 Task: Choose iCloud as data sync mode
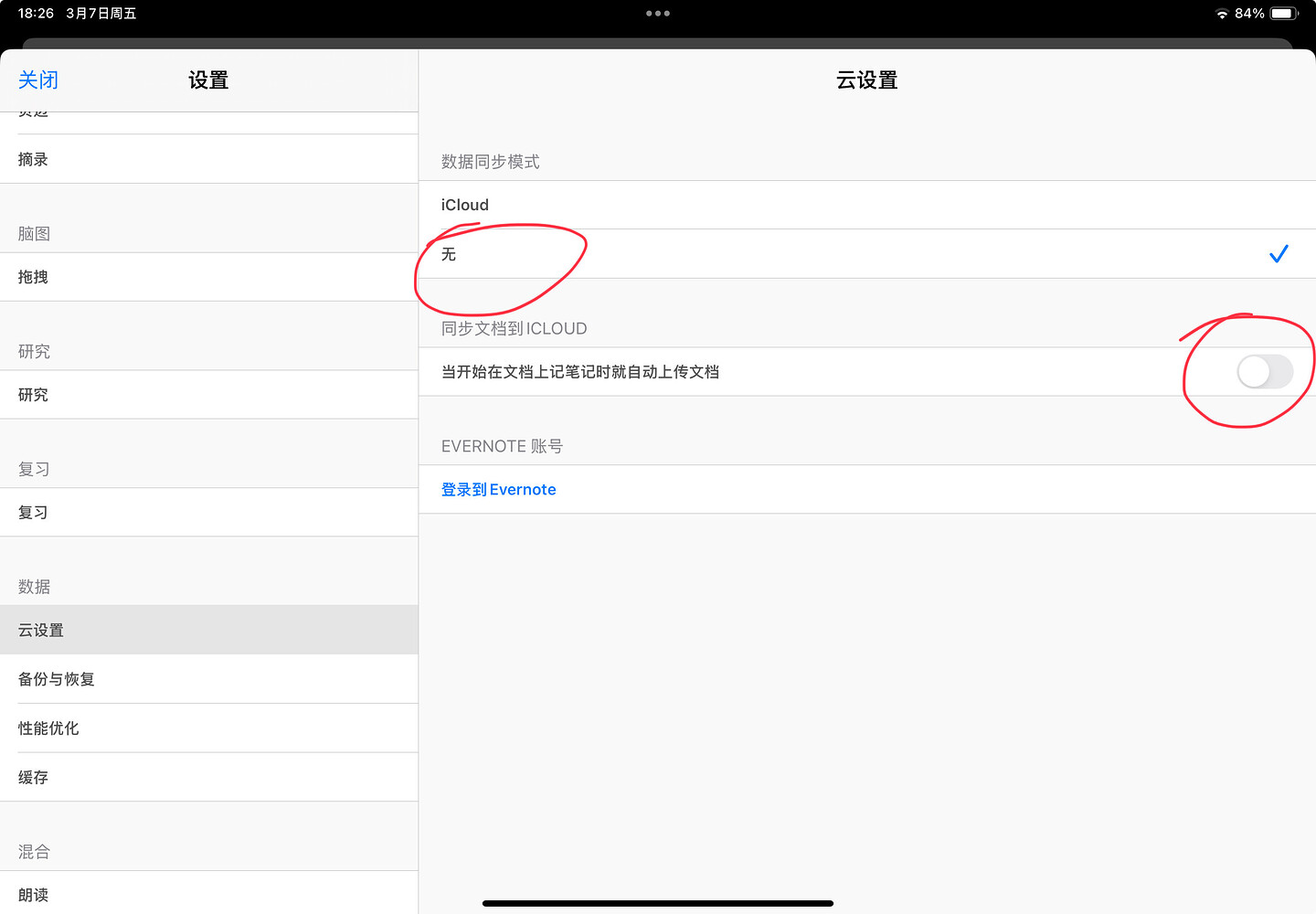pos(867,205)
